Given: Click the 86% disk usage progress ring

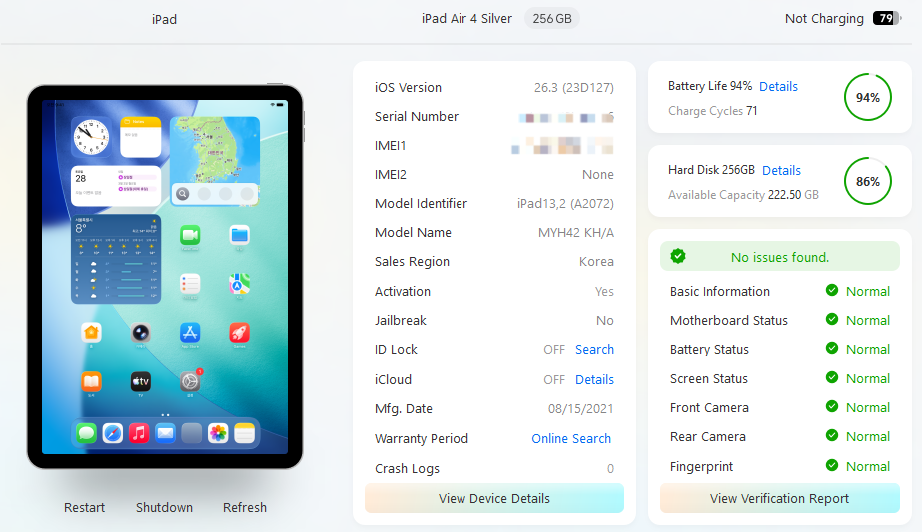Looking at the screenshot, I should click(868, 182).
